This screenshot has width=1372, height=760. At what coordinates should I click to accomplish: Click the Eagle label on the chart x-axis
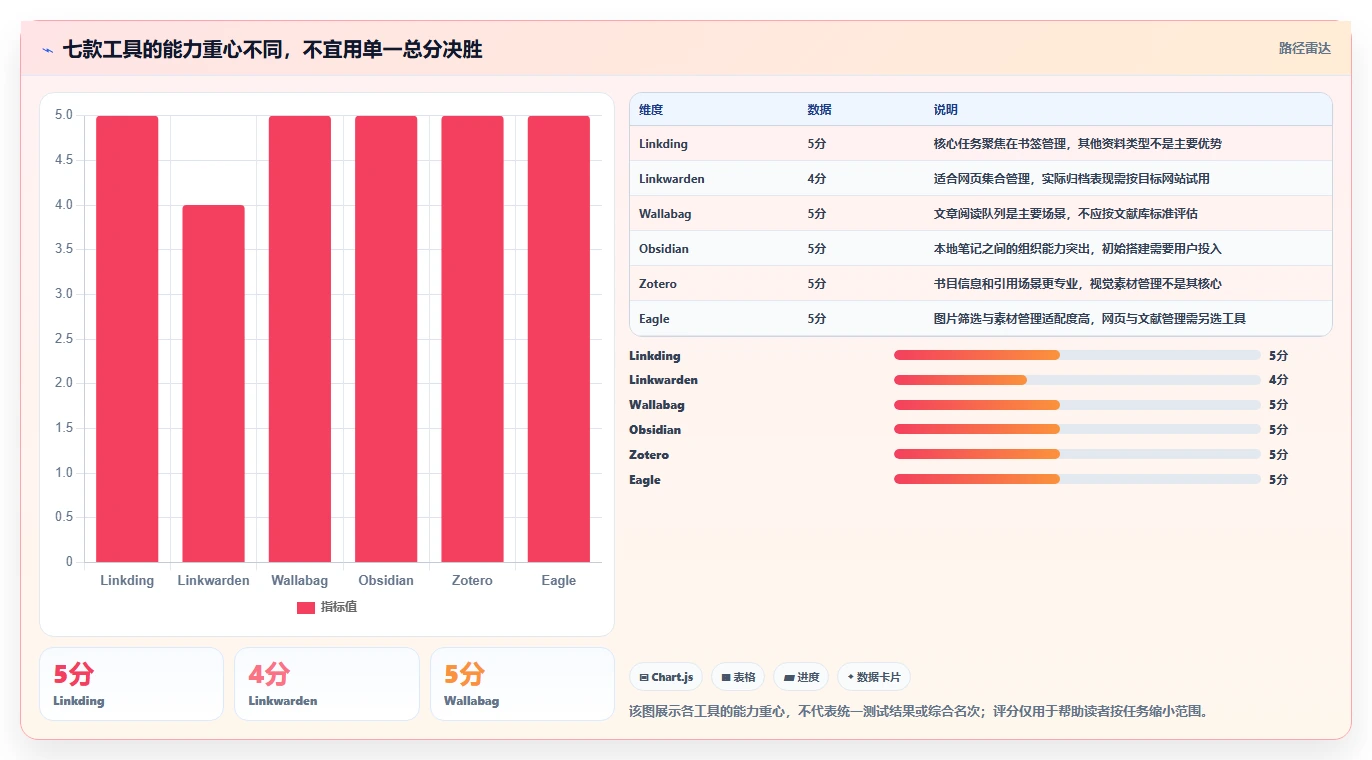point(559,581)
